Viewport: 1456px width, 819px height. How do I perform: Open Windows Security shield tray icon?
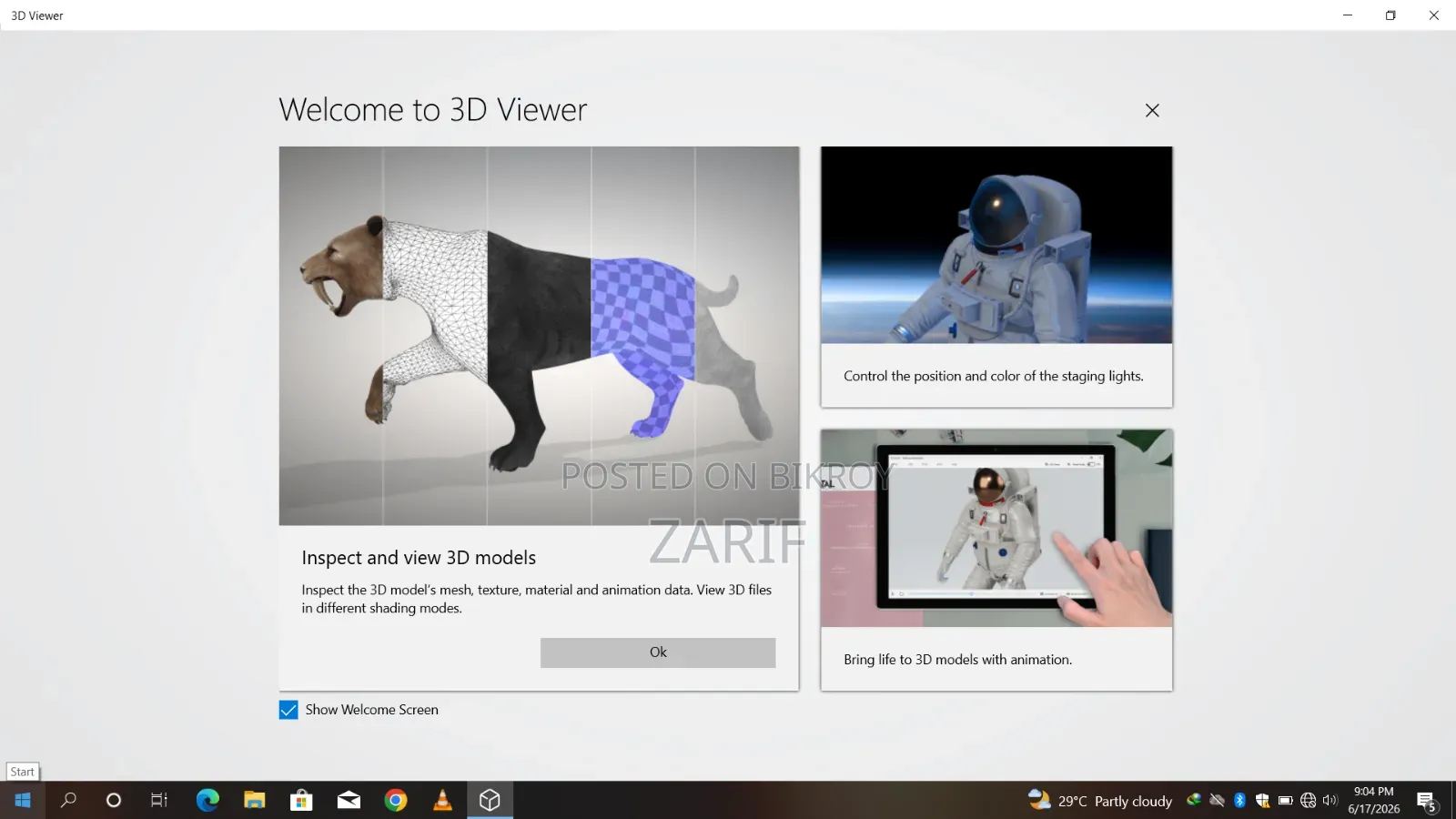pos(1262,801)
